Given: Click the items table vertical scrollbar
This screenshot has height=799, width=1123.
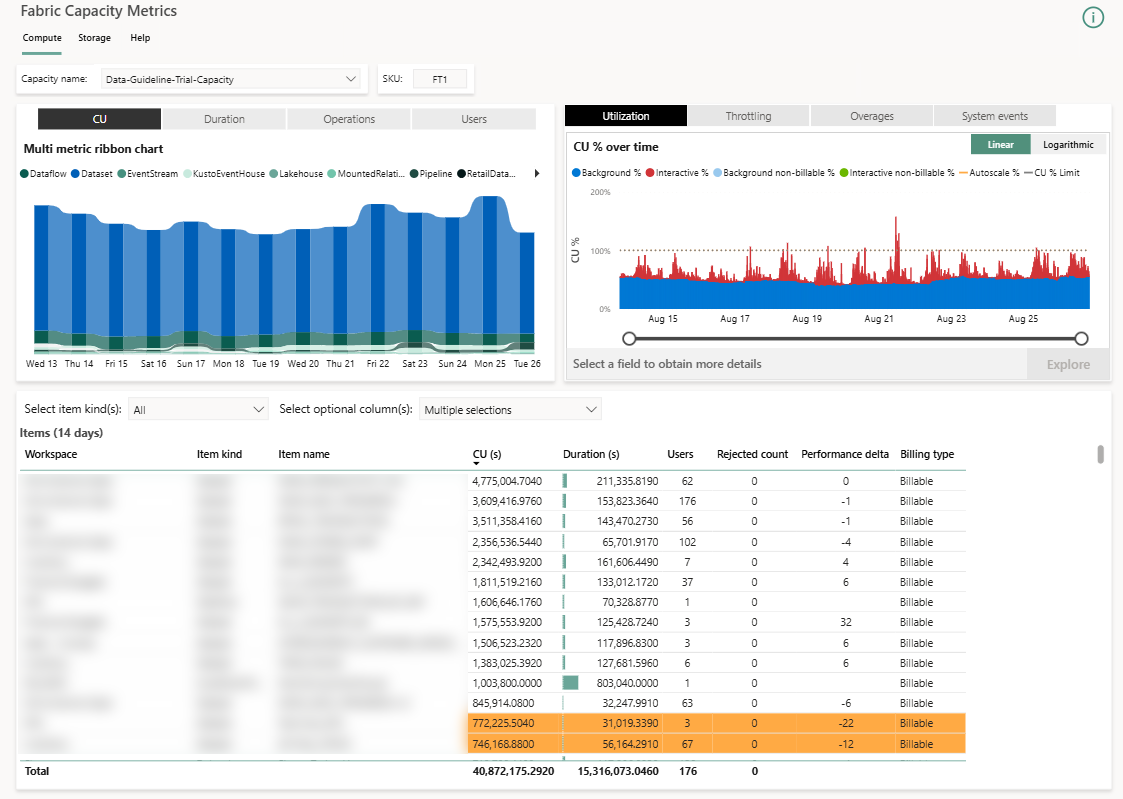Looking at the screenshot, I should coord(1100,455).
